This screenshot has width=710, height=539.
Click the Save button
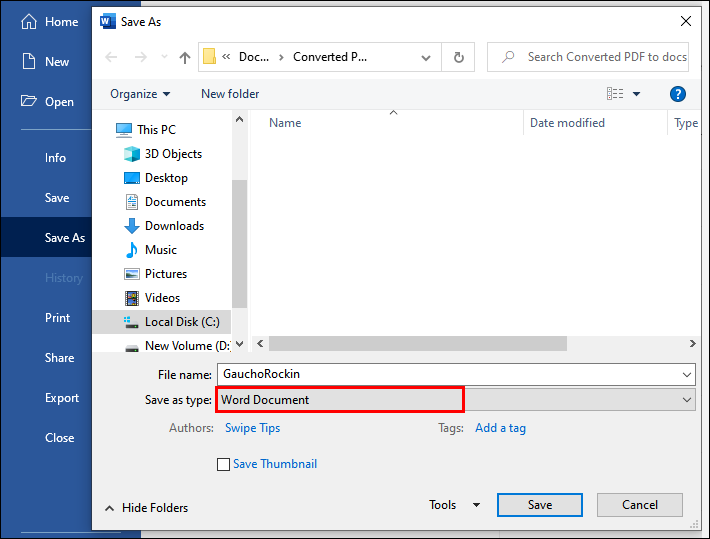tap(540, 505)
